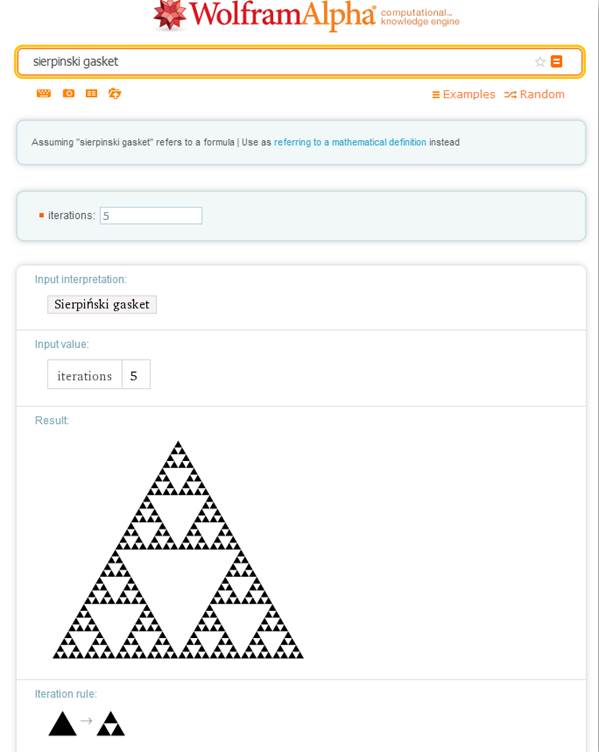Click the 'Result:' pod heading
Image resolution: width=599 pixels, height=752 pixels.
click(52, 421)
